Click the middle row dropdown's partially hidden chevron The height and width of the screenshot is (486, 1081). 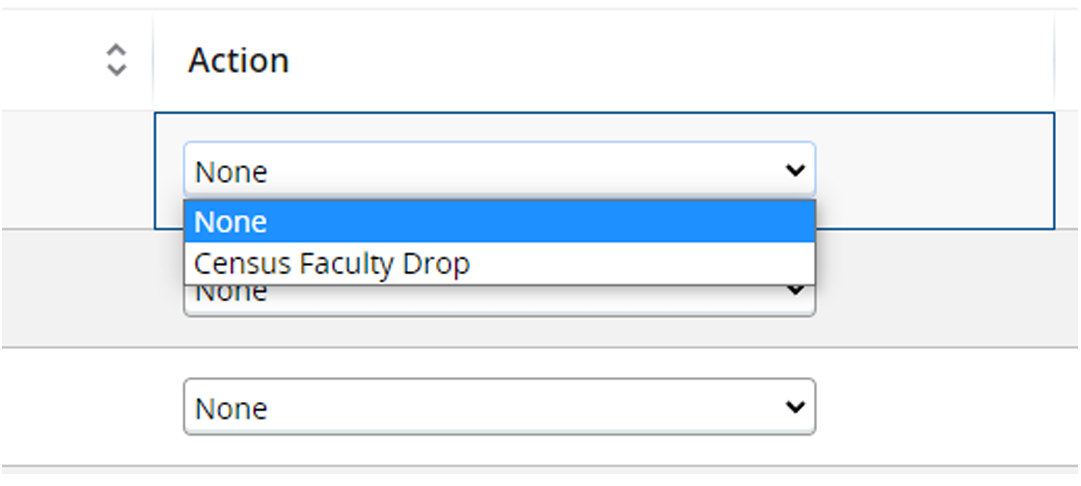(795, 293)
